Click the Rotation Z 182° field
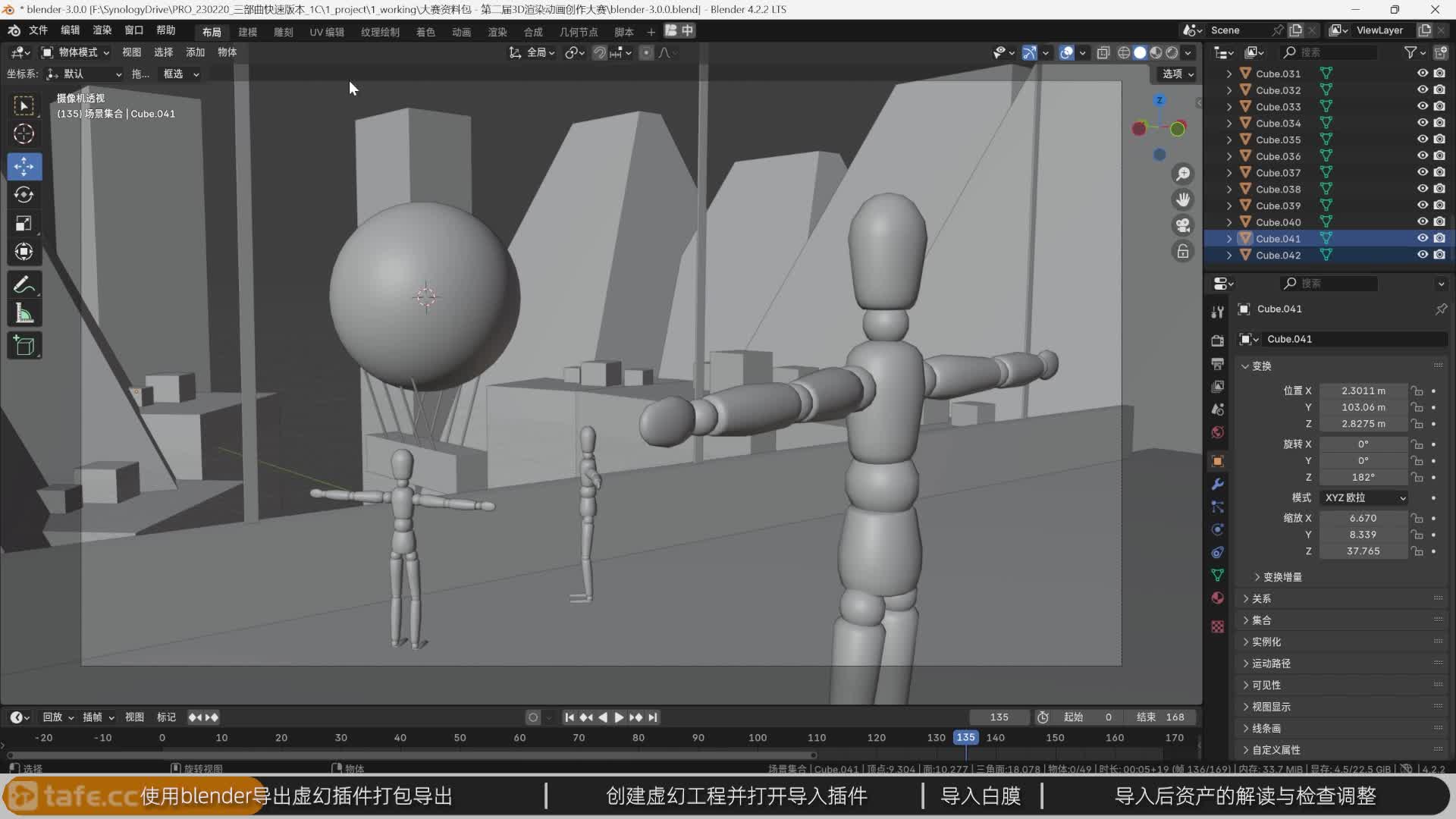The width and height of the screenshot is (1456, 819). click(x=1363, y=477)
